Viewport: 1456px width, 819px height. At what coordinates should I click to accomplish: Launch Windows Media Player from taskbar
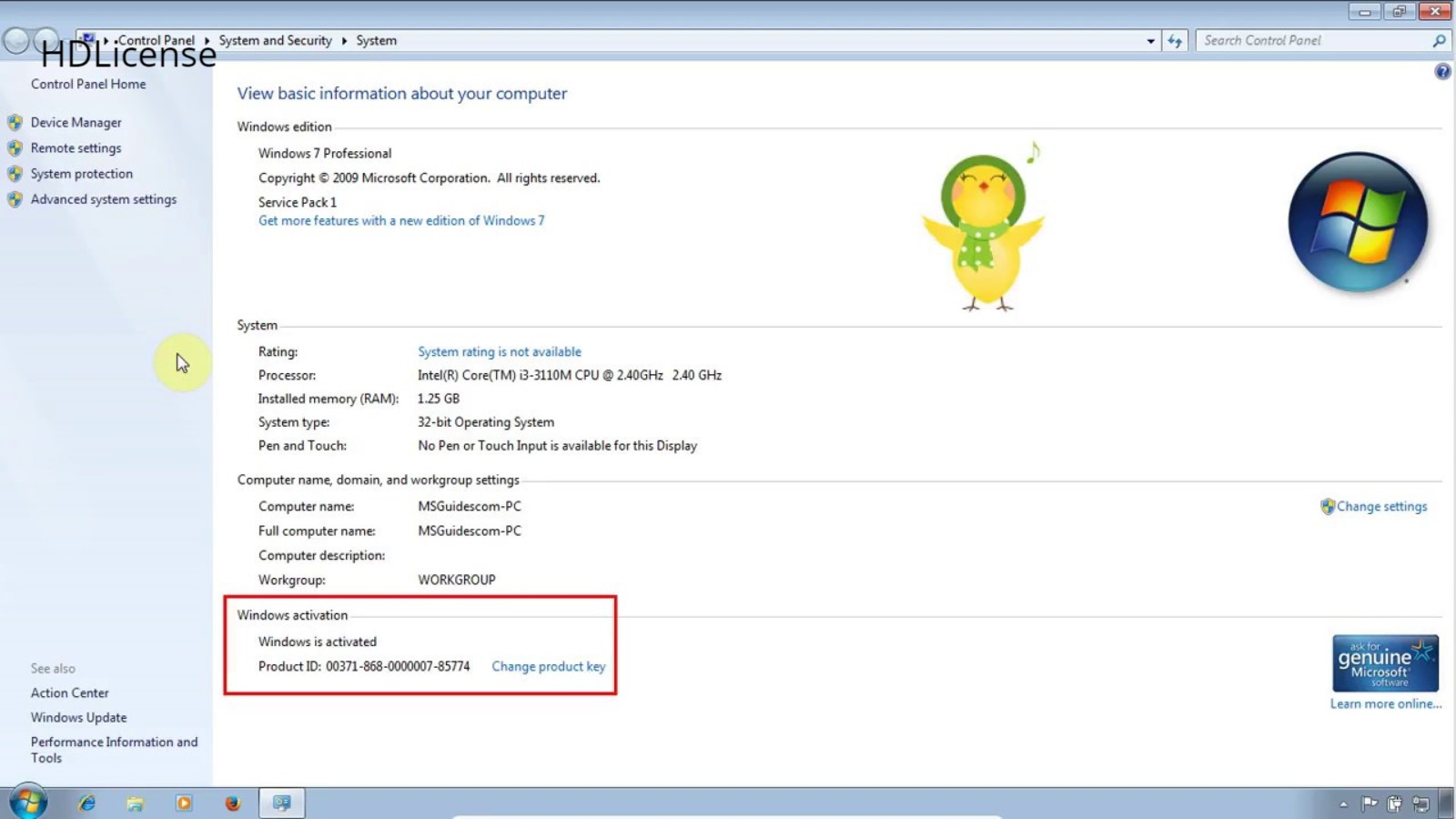(x=184, y=803)
